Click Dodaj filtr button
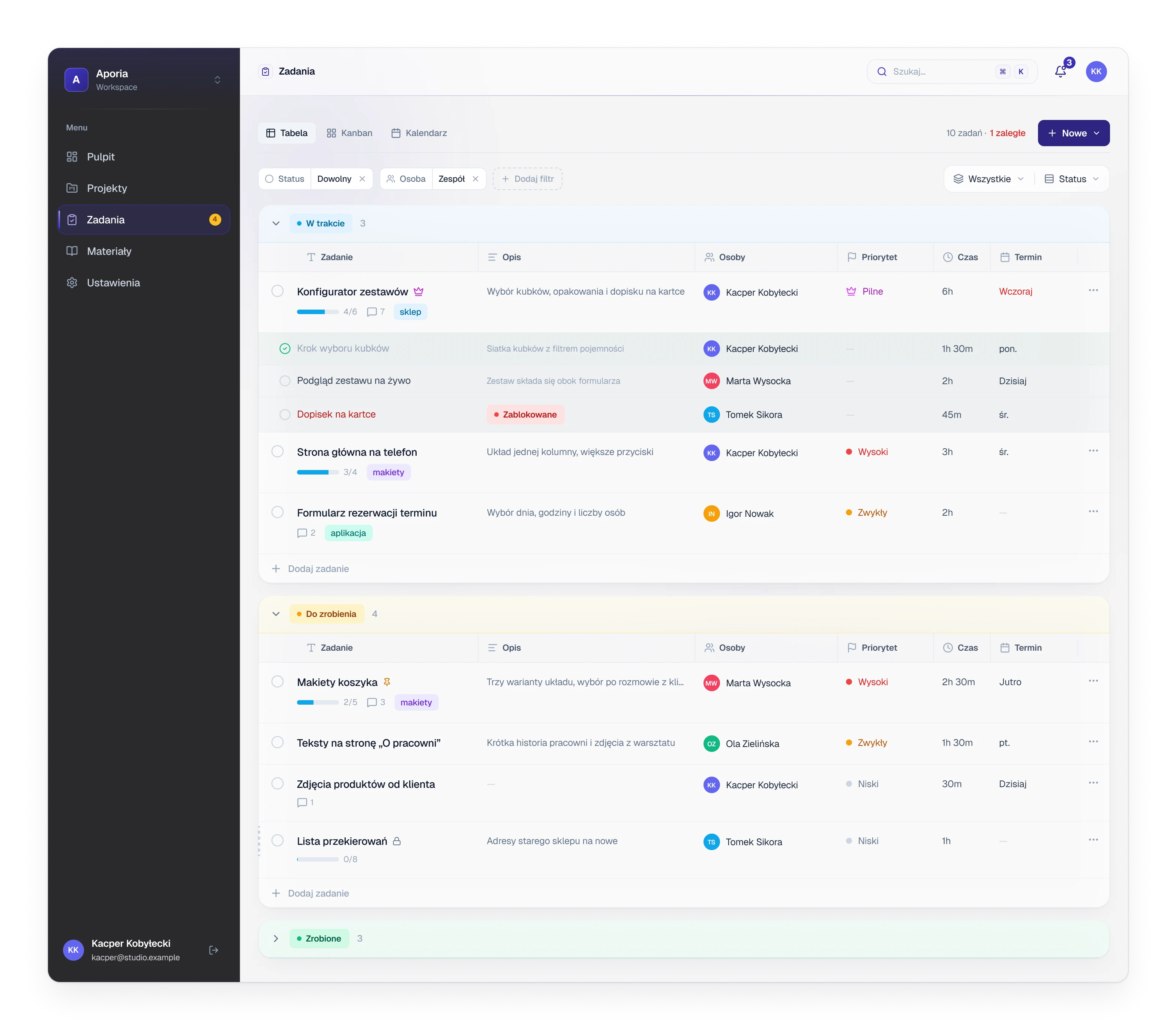Viewport: 1176px width, 1030px height. (x=527, y=179)
